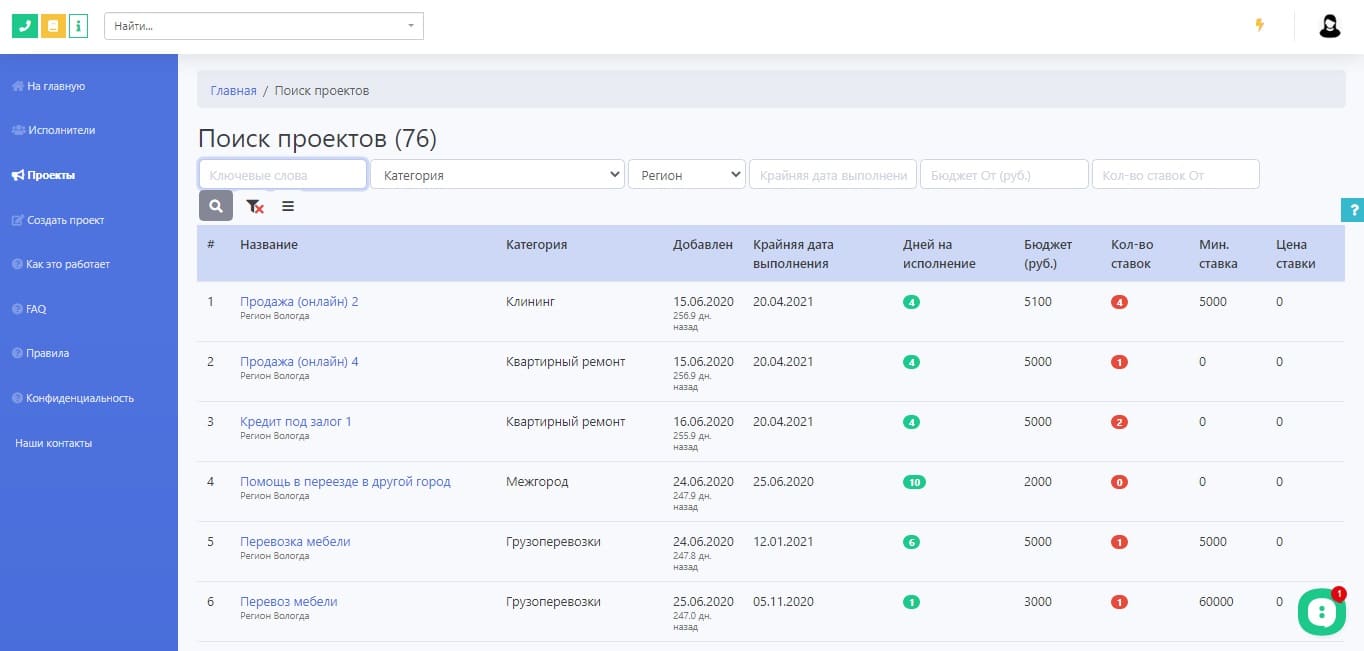Click the green phone icon button
1364x651 pixels.
[x=24, y=26]
